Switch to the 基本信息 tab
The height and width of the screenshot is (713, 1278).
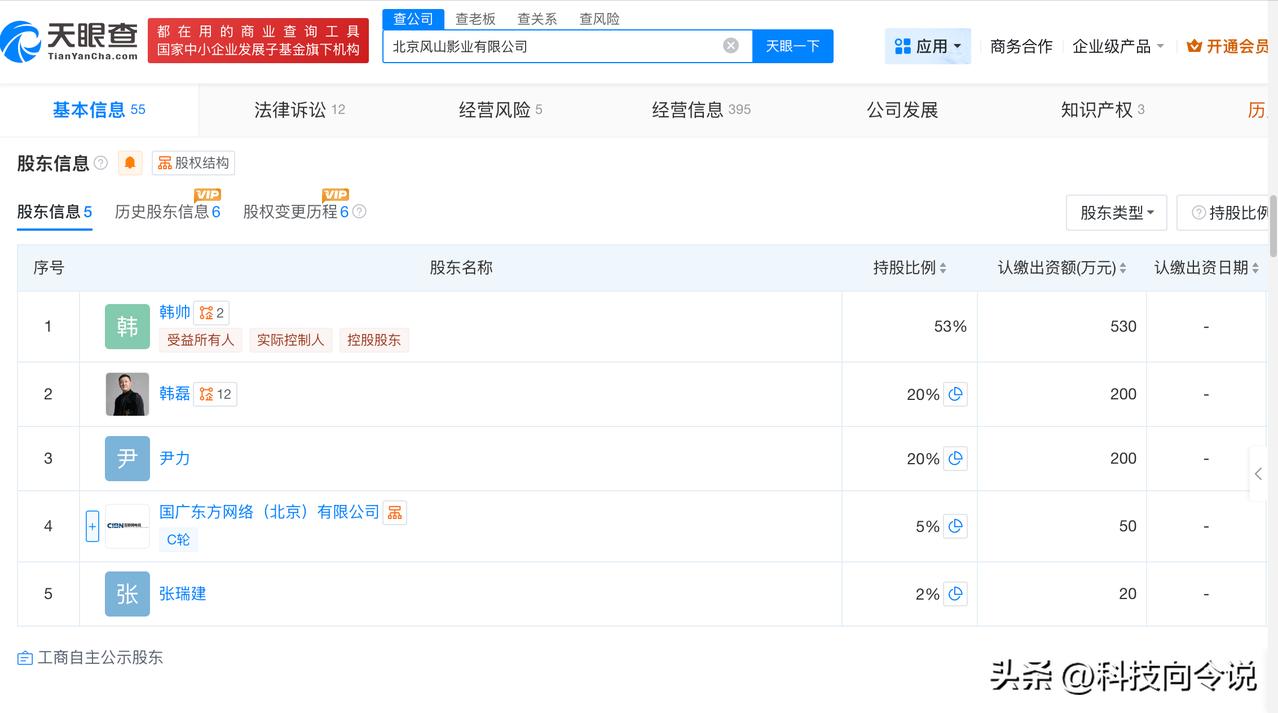click(x=99, y=110)
